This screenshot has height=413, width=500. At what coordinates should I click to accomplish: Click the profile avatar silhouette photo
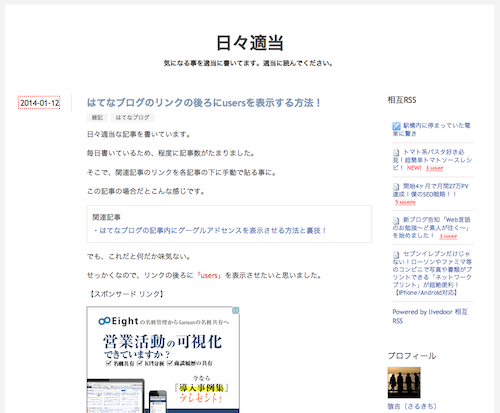(404, 383)
